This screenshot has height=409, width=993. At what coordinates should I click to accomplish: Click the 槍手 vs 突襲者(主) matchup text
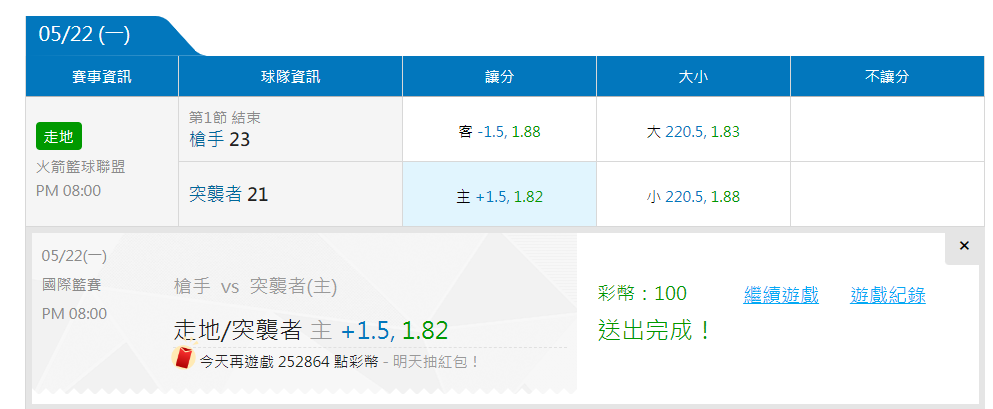click(x=255, y=287)
